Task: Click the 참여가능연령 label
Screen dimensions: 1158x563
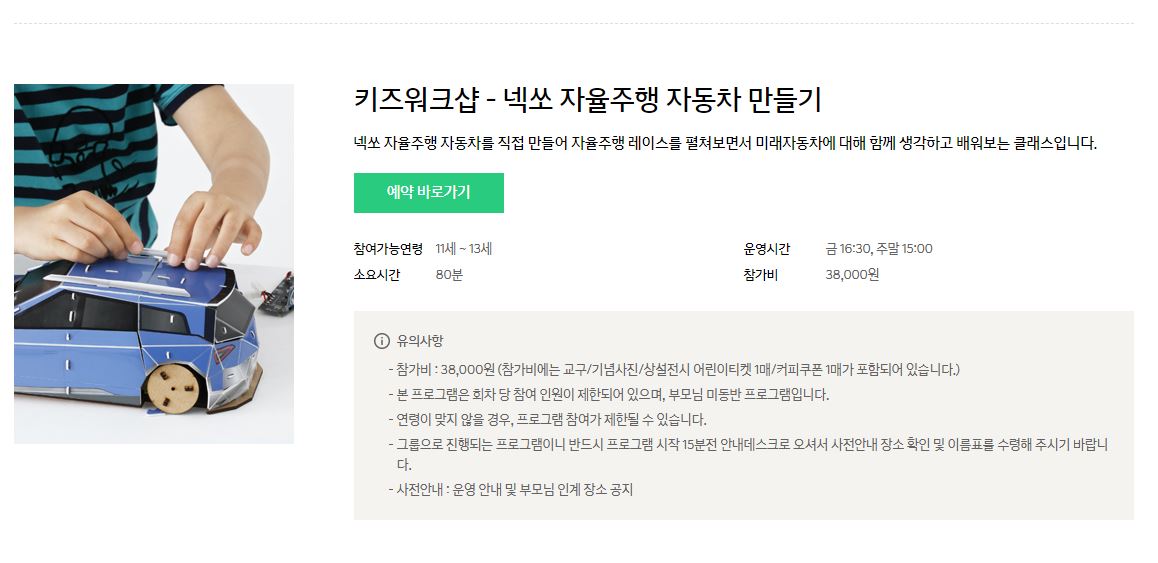Action: [388, 249]
